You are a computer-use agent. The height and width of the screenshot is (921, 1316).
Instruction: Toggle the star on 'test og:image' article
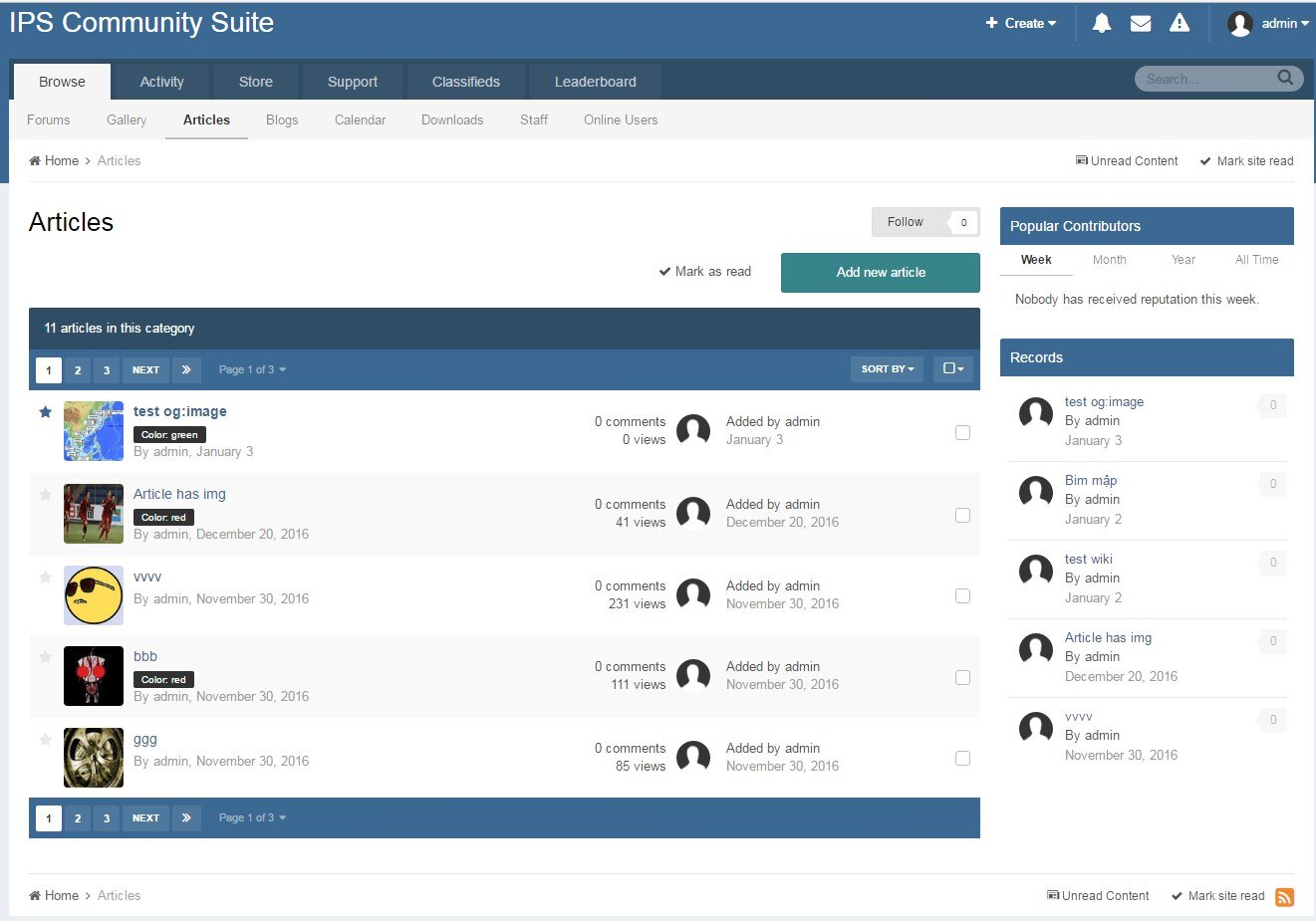(45, 412)
